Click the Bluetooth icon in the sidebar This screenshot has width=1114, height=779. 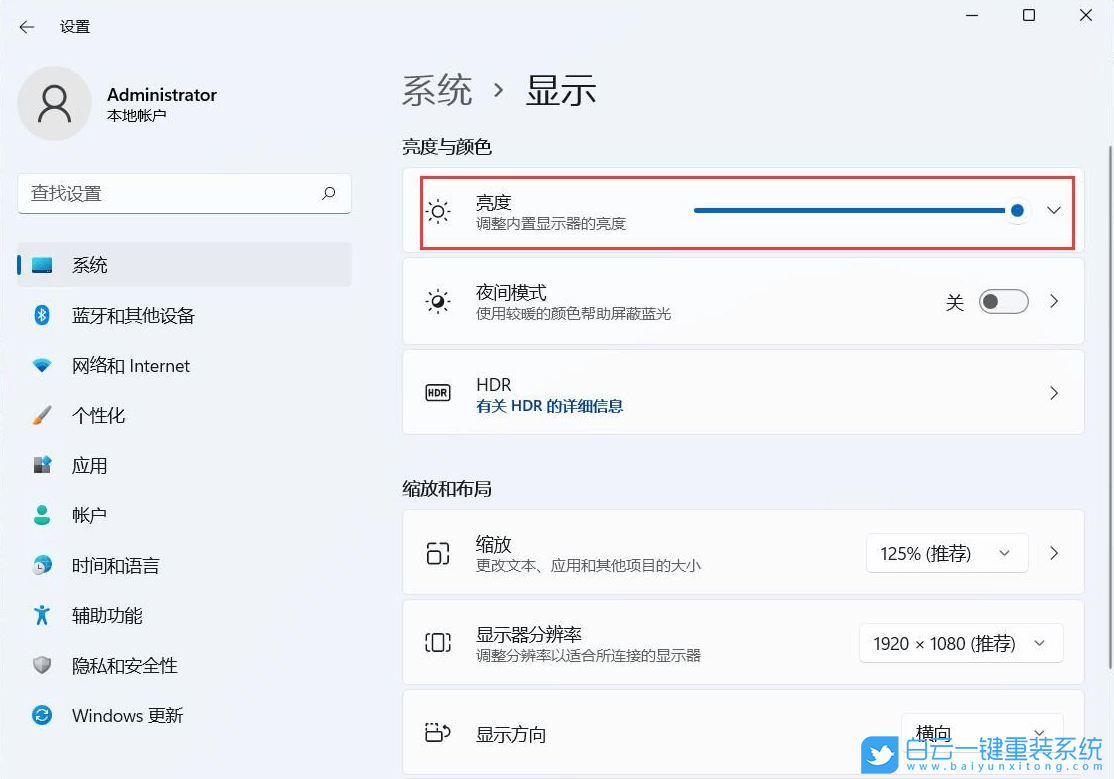click(41, 315)
